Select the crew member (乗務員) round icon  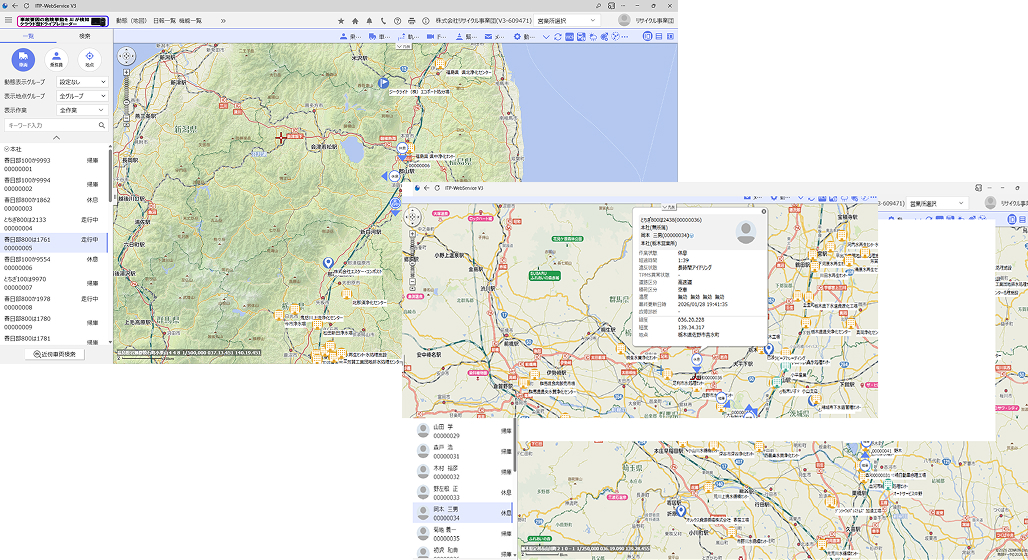pos(56,59)
